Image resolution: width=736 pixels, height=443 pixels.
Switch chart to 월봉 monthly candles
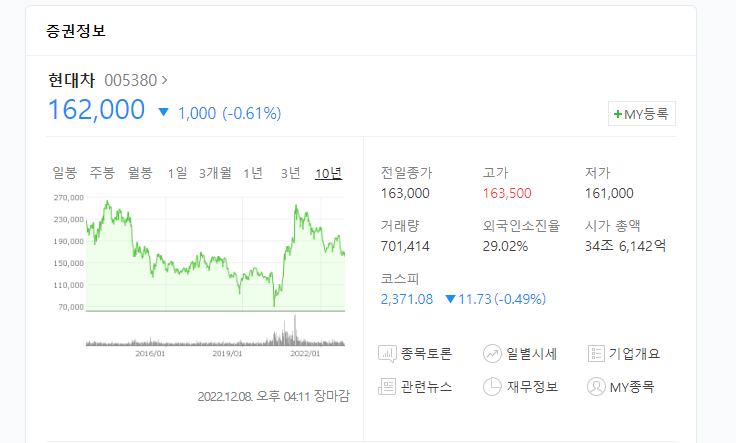coord(140,173)
